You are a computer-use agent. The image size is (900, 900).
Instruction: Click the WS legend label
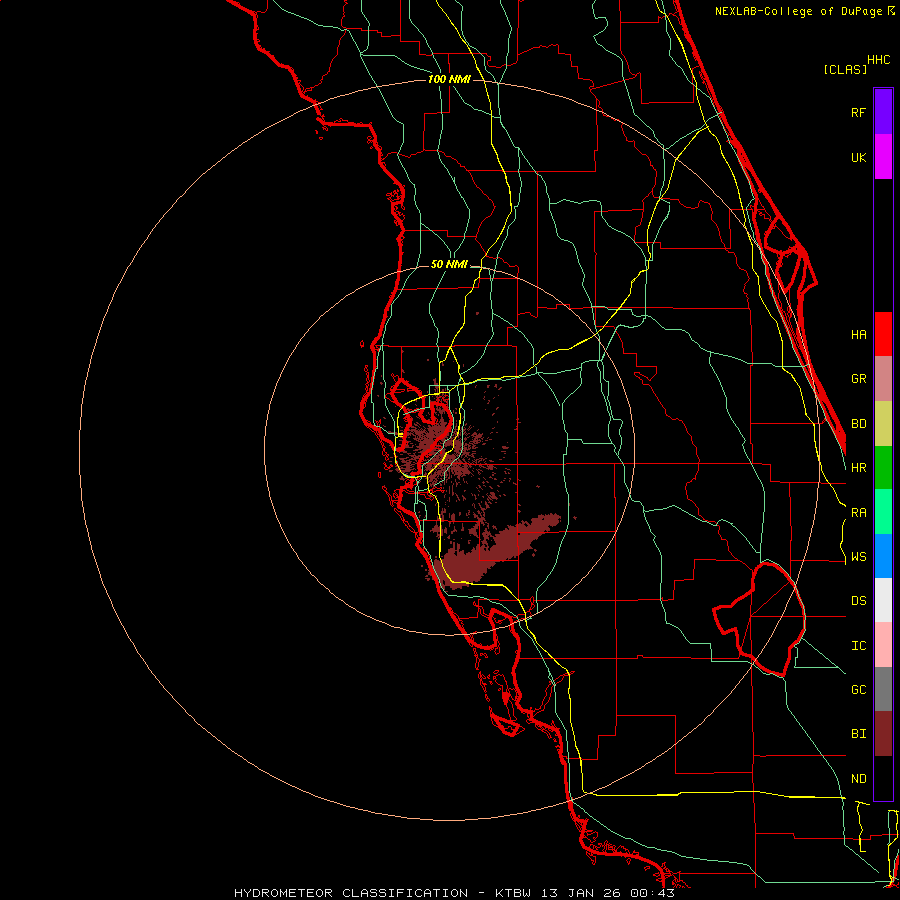(858, 557)
